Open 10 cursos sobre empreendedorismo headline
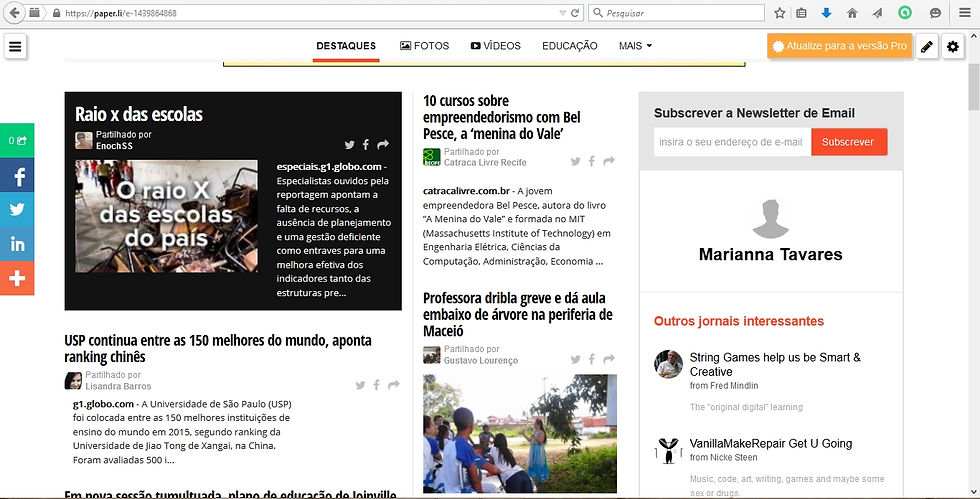Screen dimensions: 980x499 [502, 117]
